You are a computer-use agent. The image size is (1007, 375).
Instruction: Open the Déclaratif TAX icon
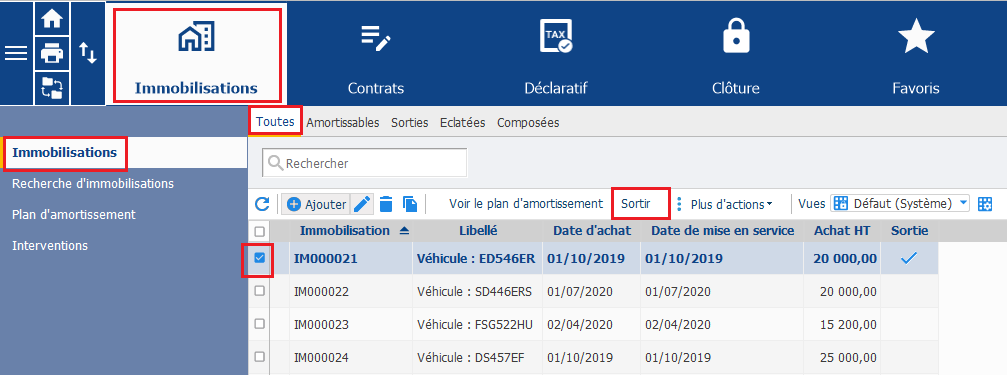[x=556, y=36]
